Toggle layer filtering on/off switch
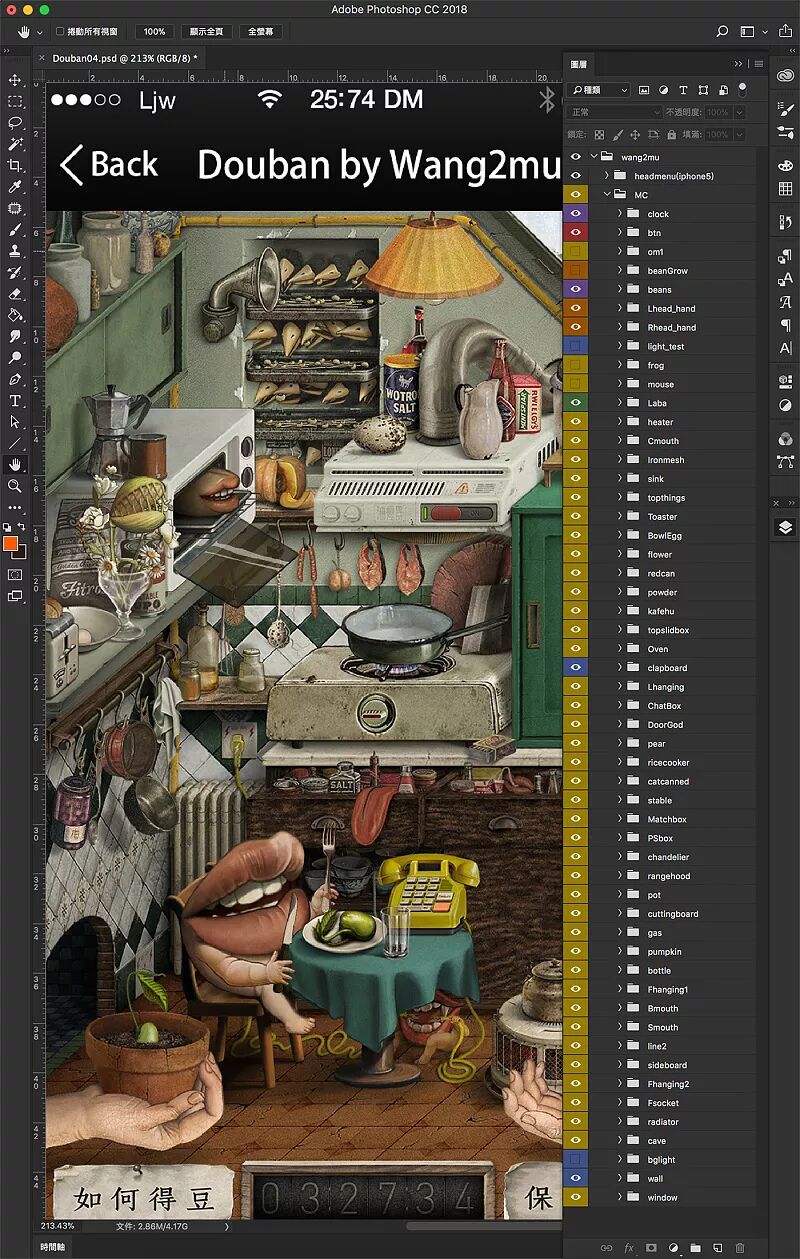 click(x=742, y=89)
